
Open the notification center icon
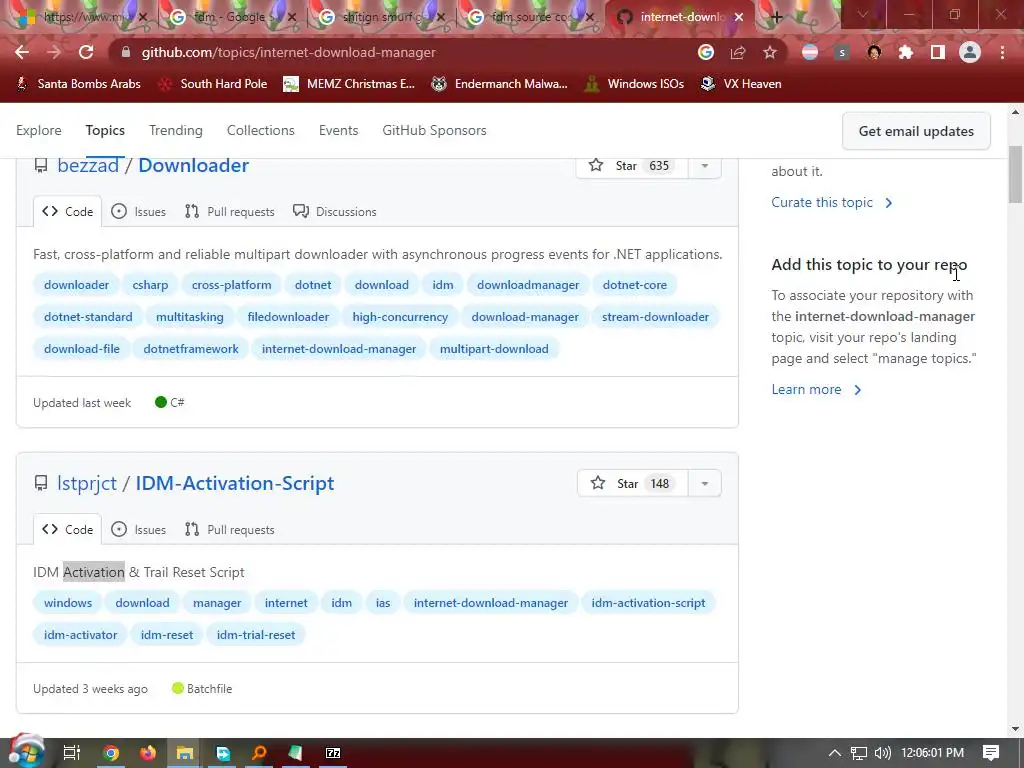click(991, 753)
